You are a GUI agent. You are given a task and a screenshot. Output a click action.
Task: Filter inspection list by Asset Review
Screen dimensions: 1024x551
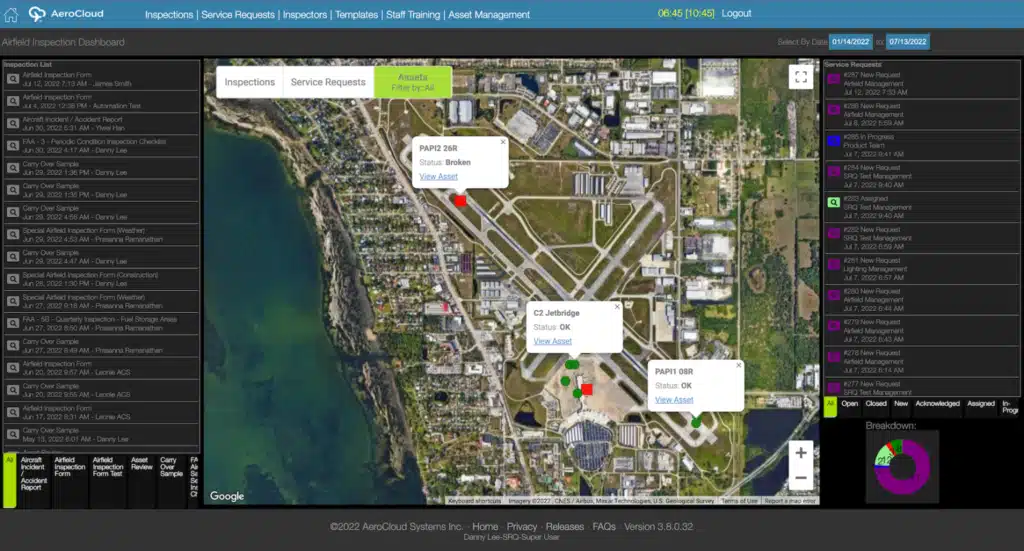pos(140,466)
